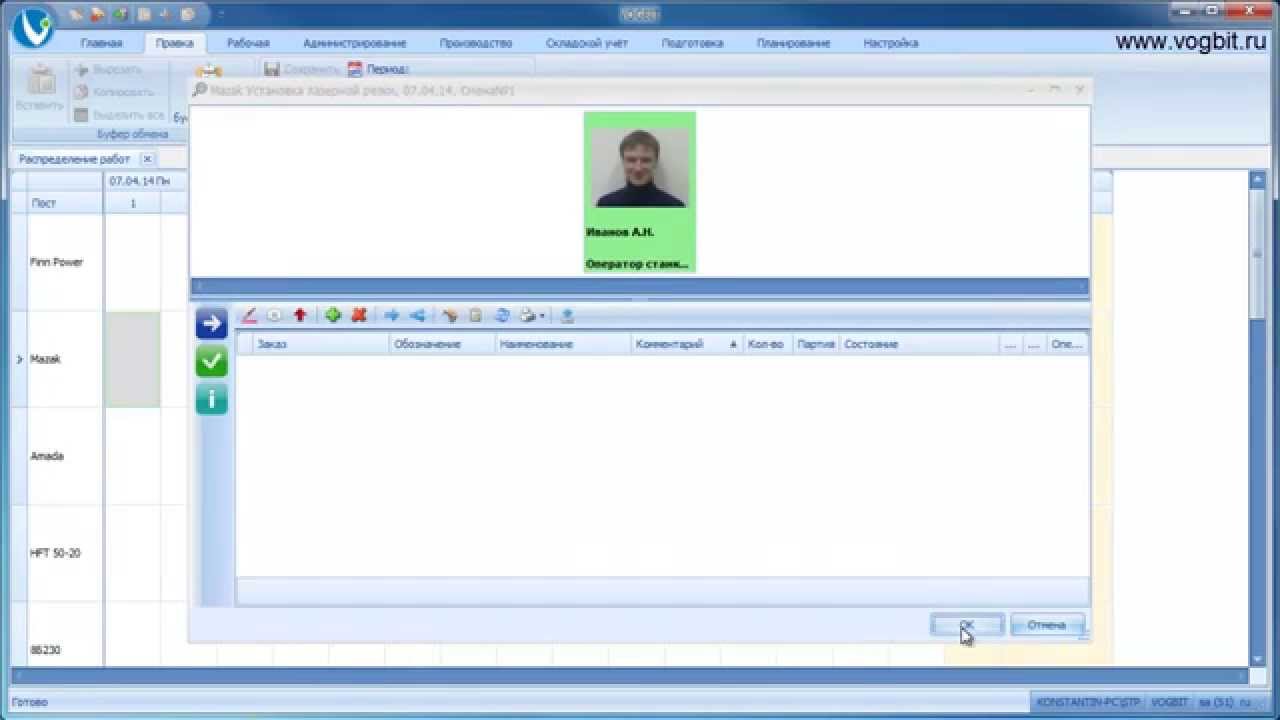Viewport: 1280px width, 720px height.
Task: Click the clipboard icon in the dialog toolbar
Action: point(476,315)
